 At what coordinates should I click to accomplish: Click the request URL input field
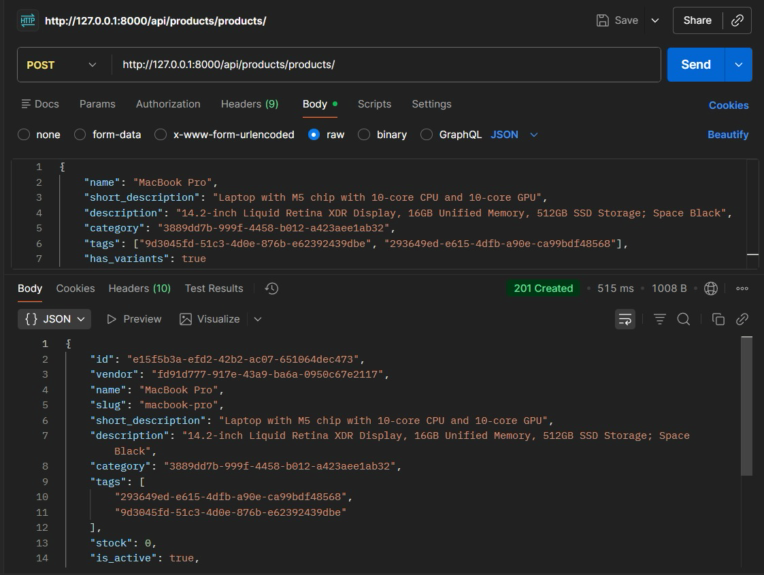[x=385, y=65]
